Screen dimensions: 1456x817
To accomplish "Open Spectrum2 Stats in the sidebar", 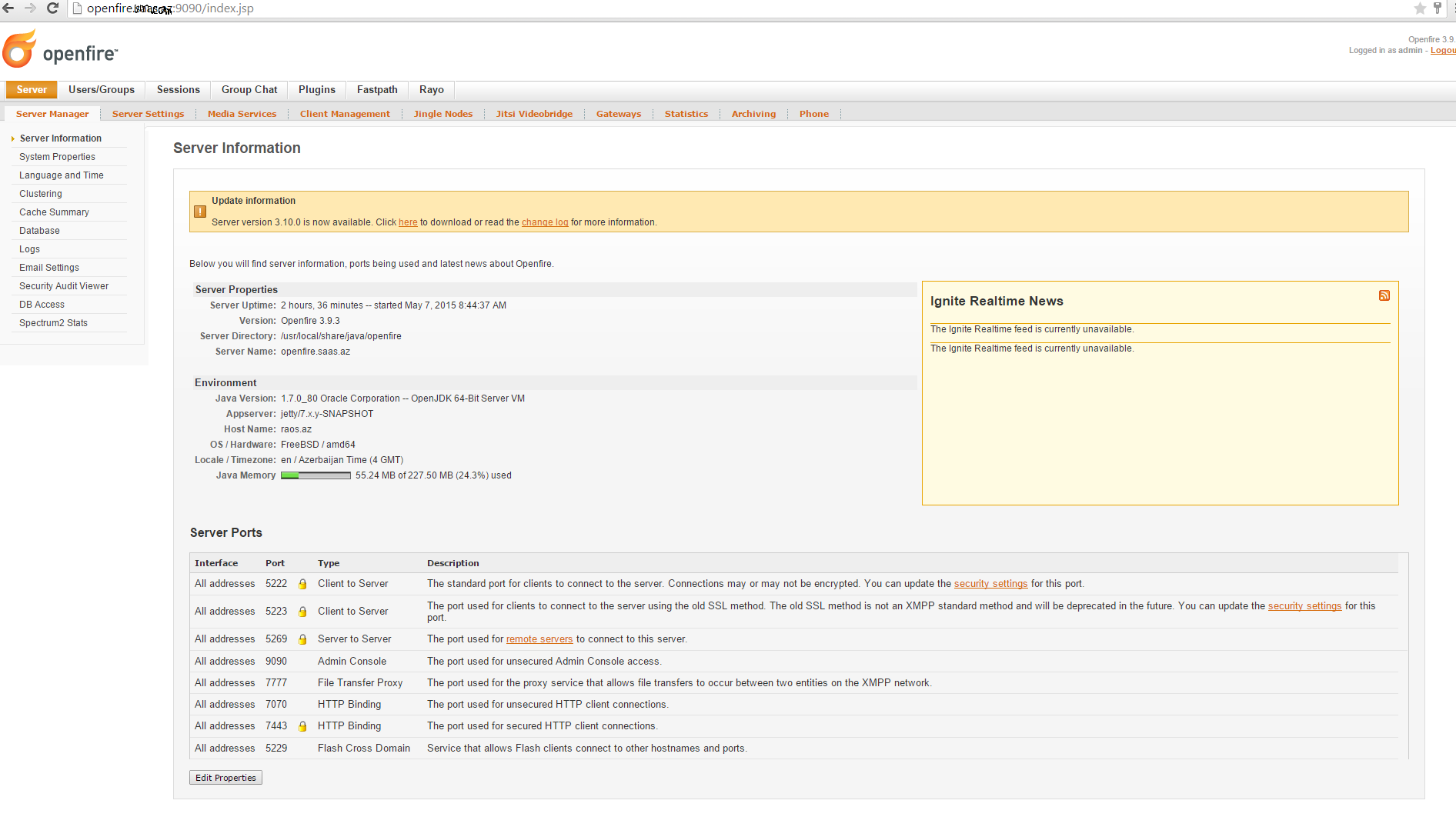I will [x=54, y=323].
